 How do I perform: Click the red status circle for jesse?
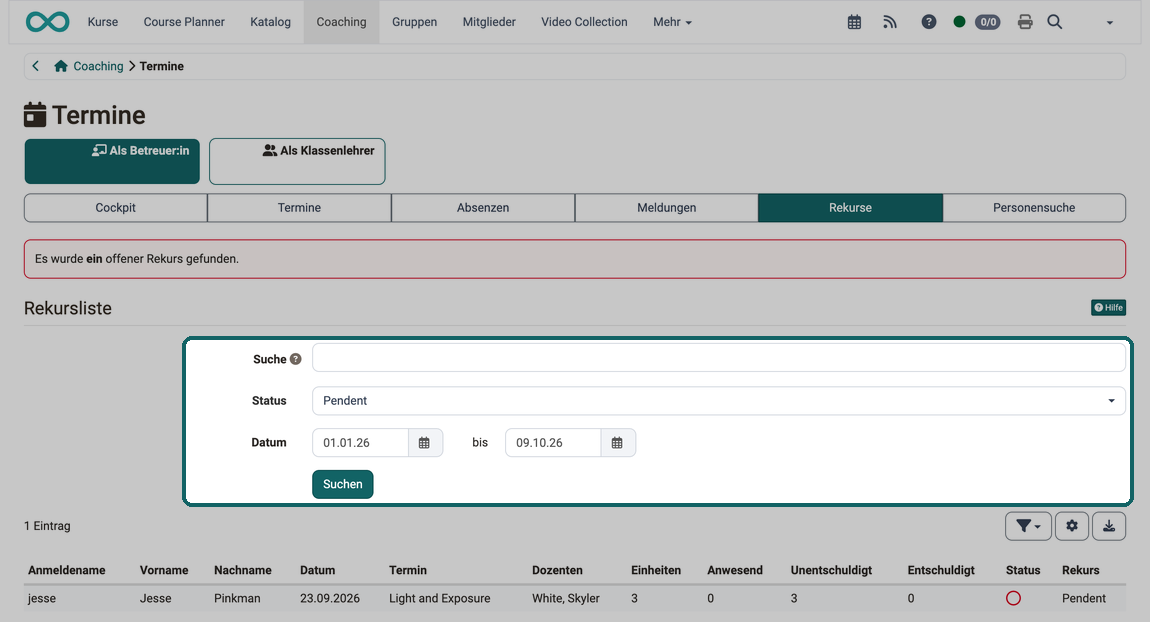click(x=1014, y=599)
